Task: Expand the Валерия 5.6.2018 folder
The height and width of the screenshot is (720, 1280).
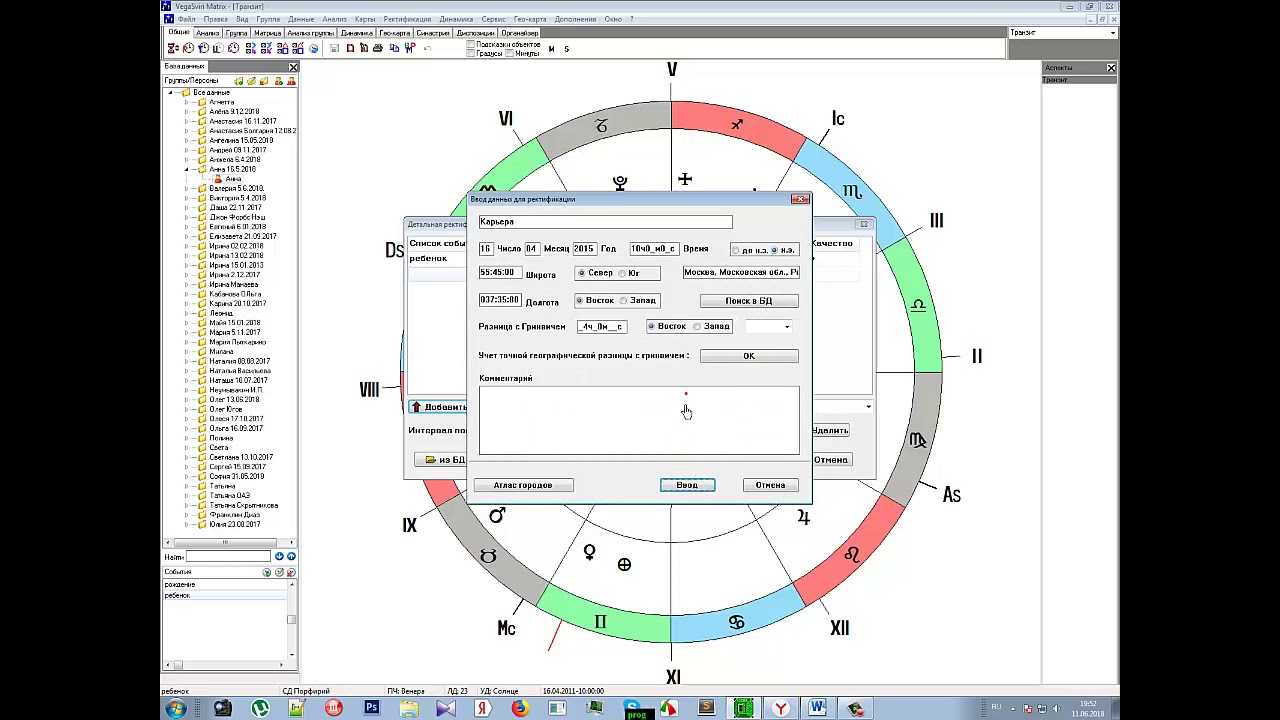Action: point(186,188)
